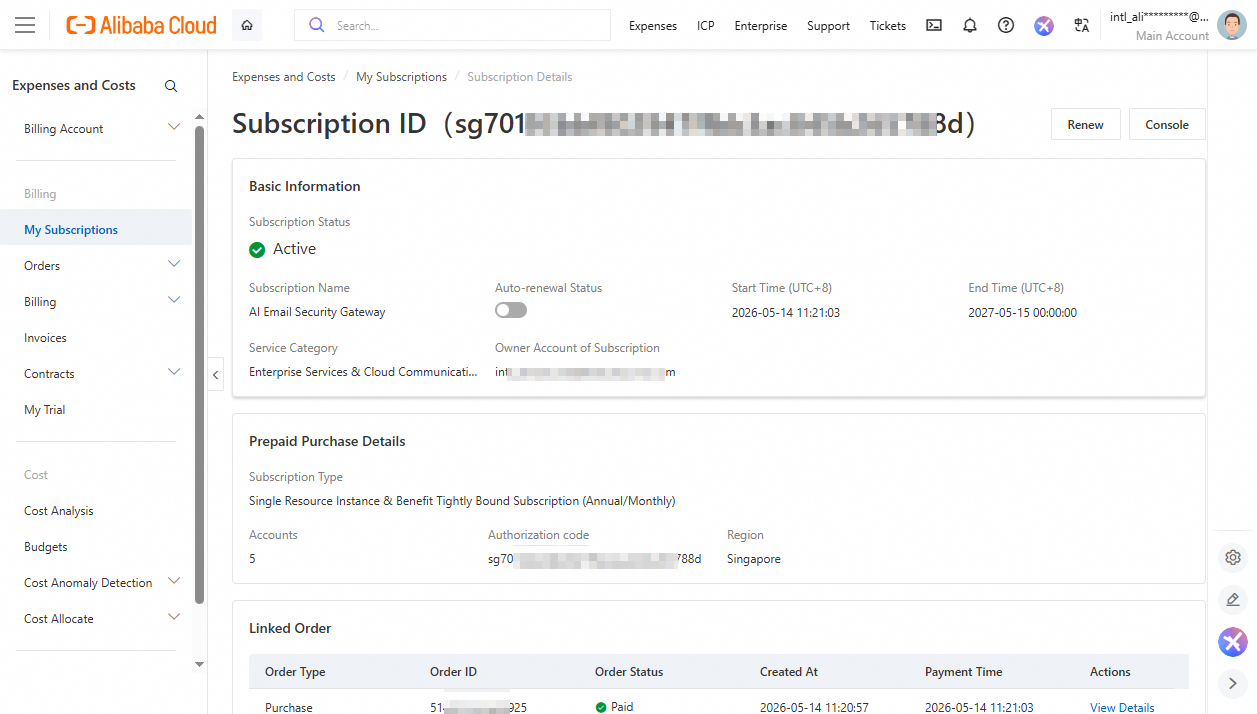Go to Expenses and Costs breadcrumb
This screenshot has height=714, width=1257.
point(284,77)
